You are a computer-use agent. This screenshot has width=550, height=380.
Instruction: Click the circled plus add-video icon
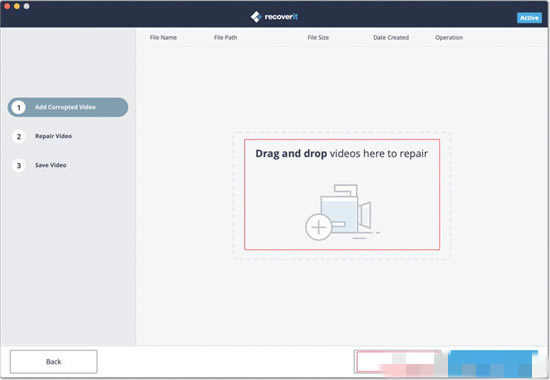[x=318, y=227]
